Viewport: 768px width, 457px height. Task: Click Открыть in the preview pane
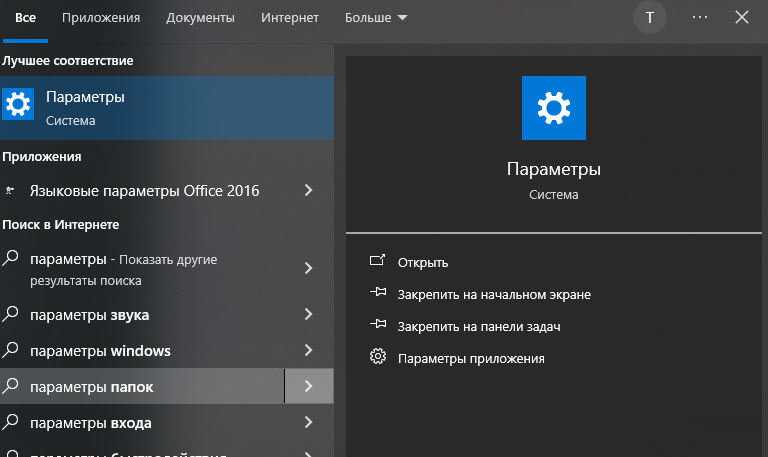tap(423, 263)
